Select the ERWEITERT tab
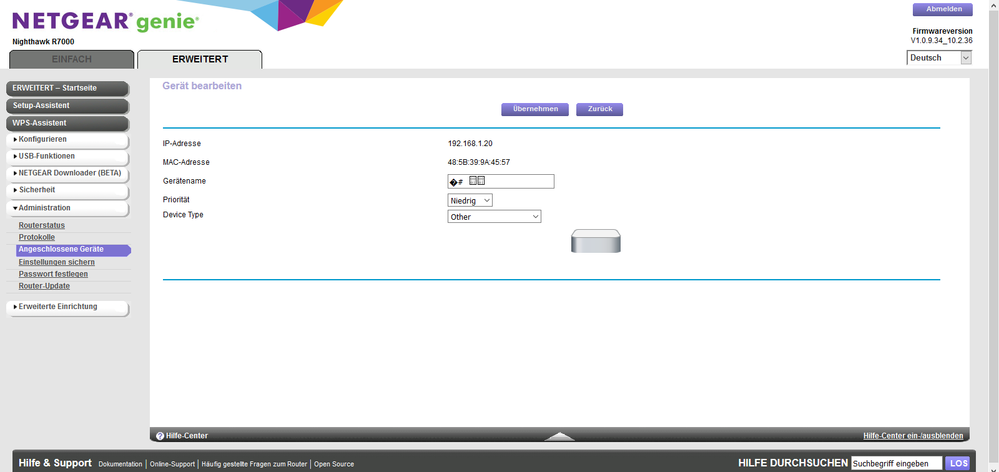The width and height of the screenshot is (999, 472). point(199,59)
